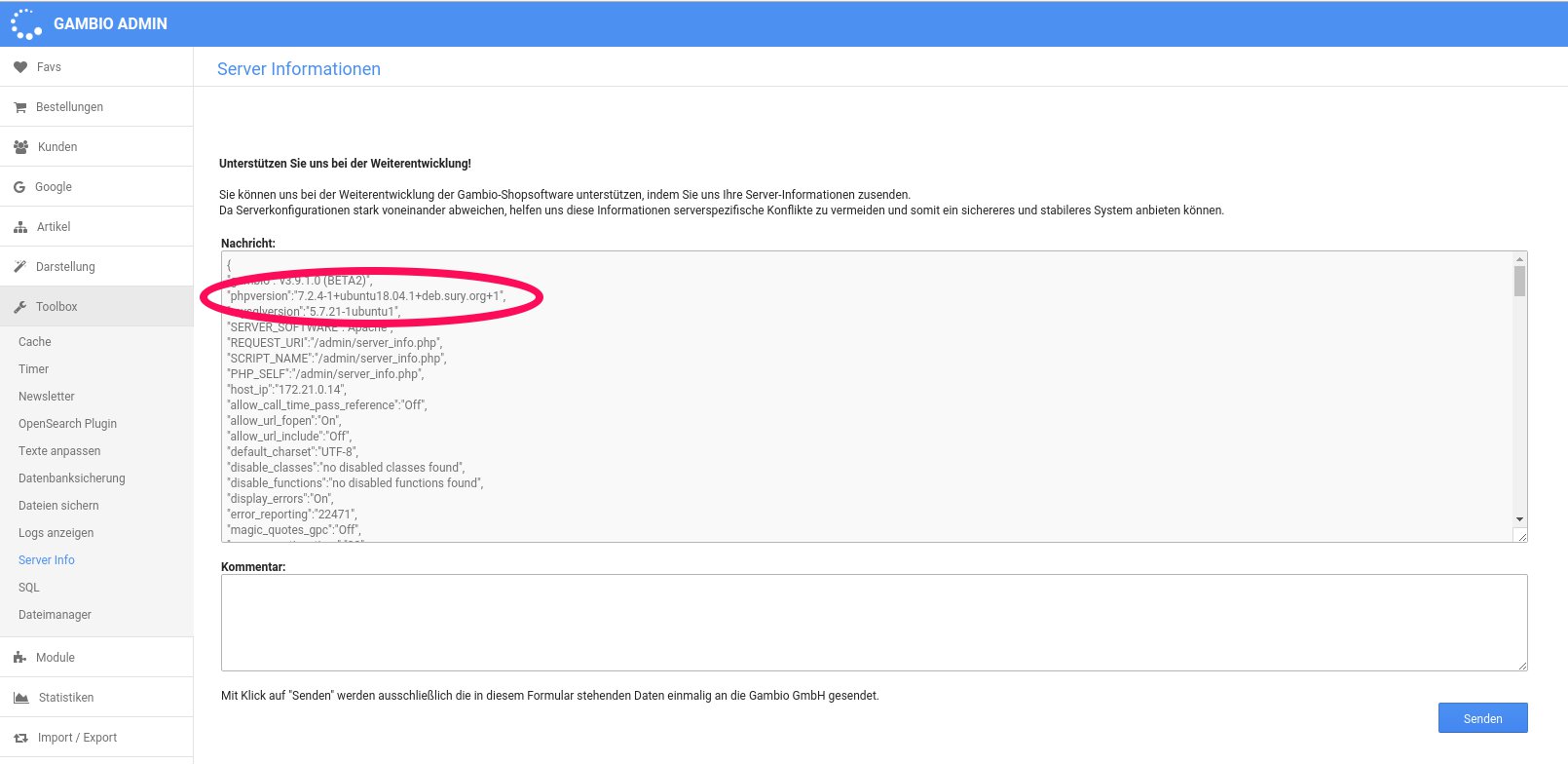
Task: Click the Nachricht scrollbar down arrow
Action: pyautogui.click(x=1519, y=519)
